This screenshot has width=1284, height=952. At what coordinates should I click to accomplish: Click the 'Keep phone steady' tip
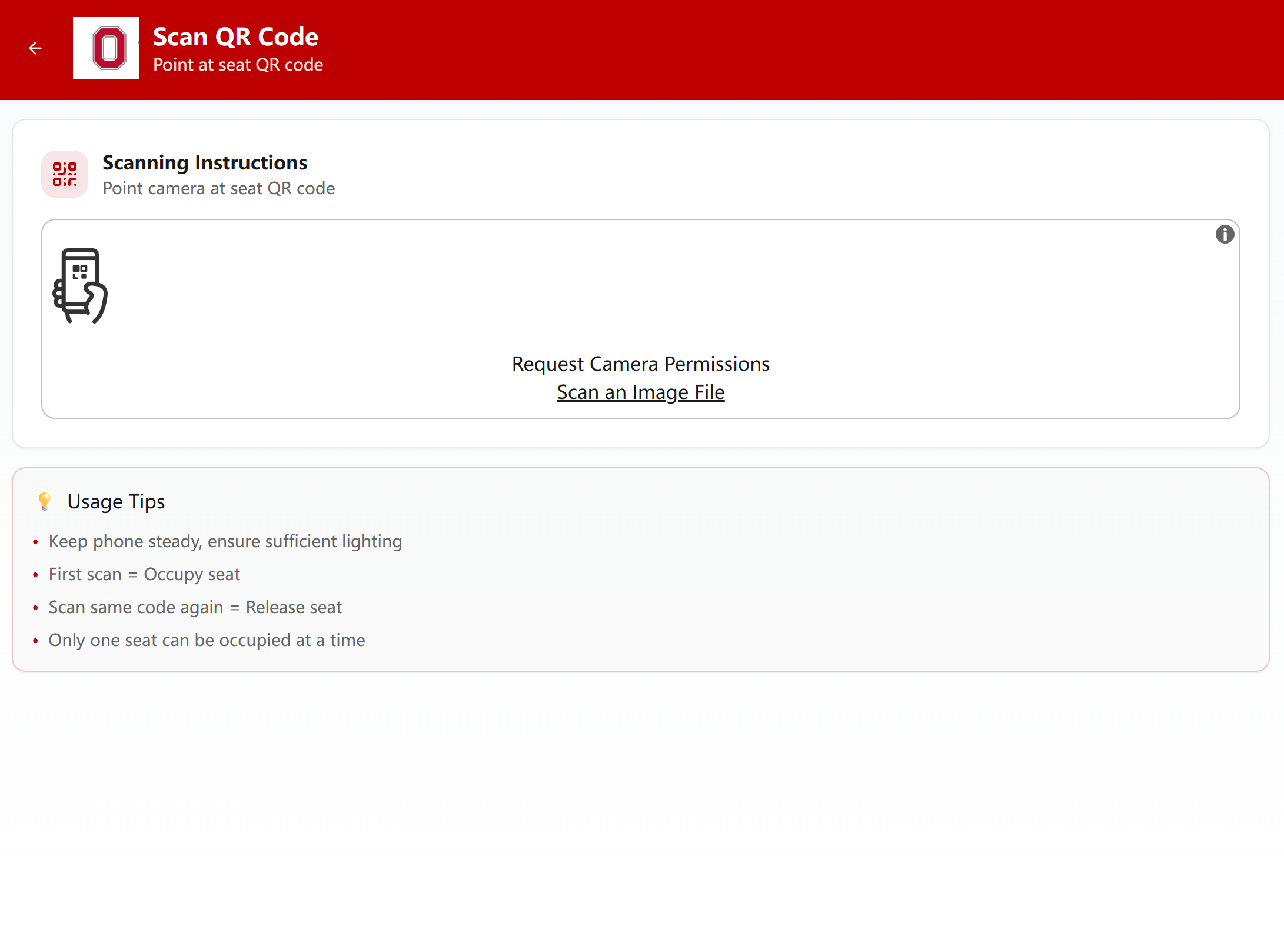225,541
